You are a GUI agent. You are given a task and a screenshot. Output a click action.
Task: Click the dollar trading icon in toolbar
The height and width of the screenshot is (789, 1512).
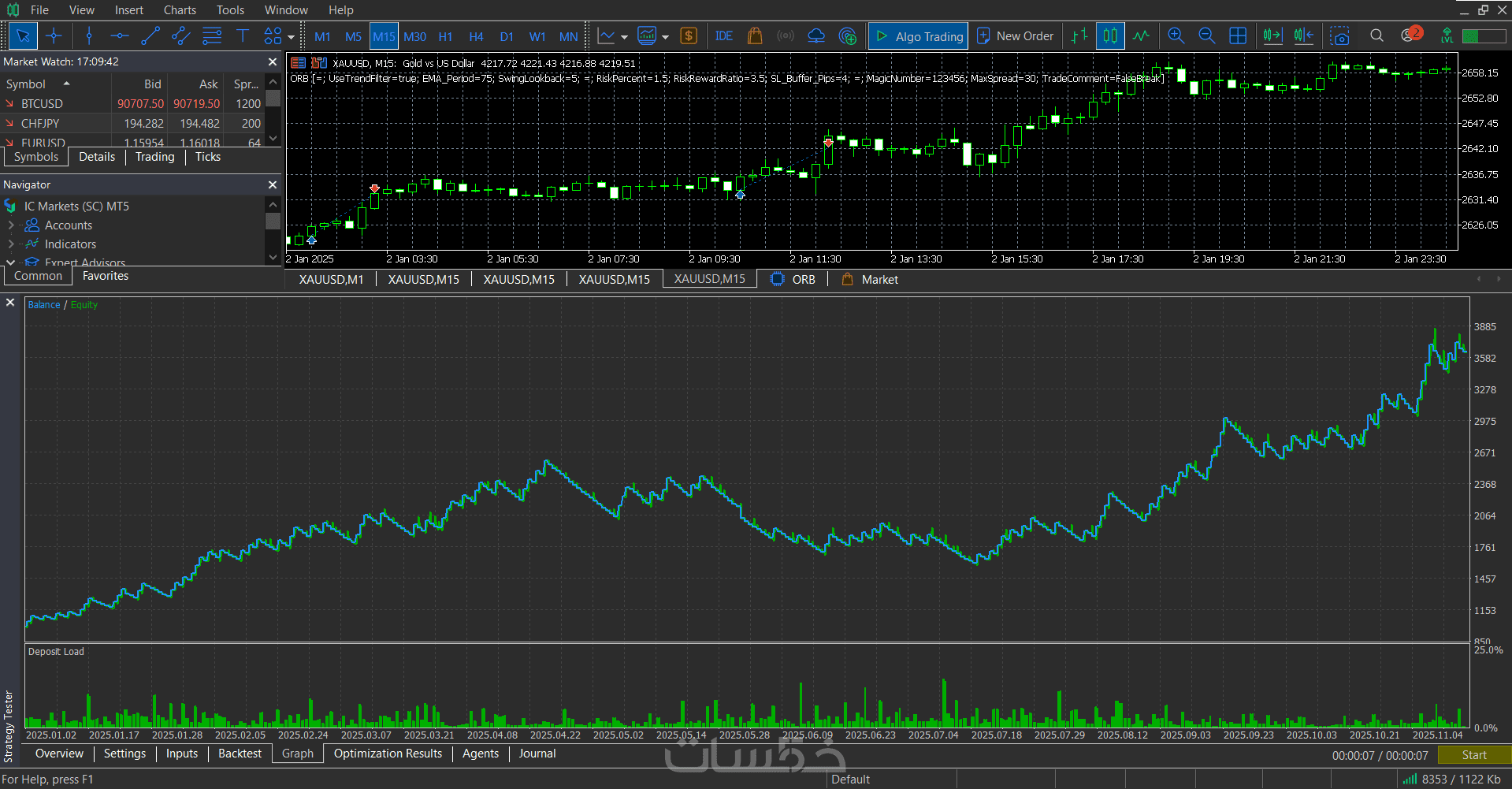pyautogui.click(x=689, y=35)
